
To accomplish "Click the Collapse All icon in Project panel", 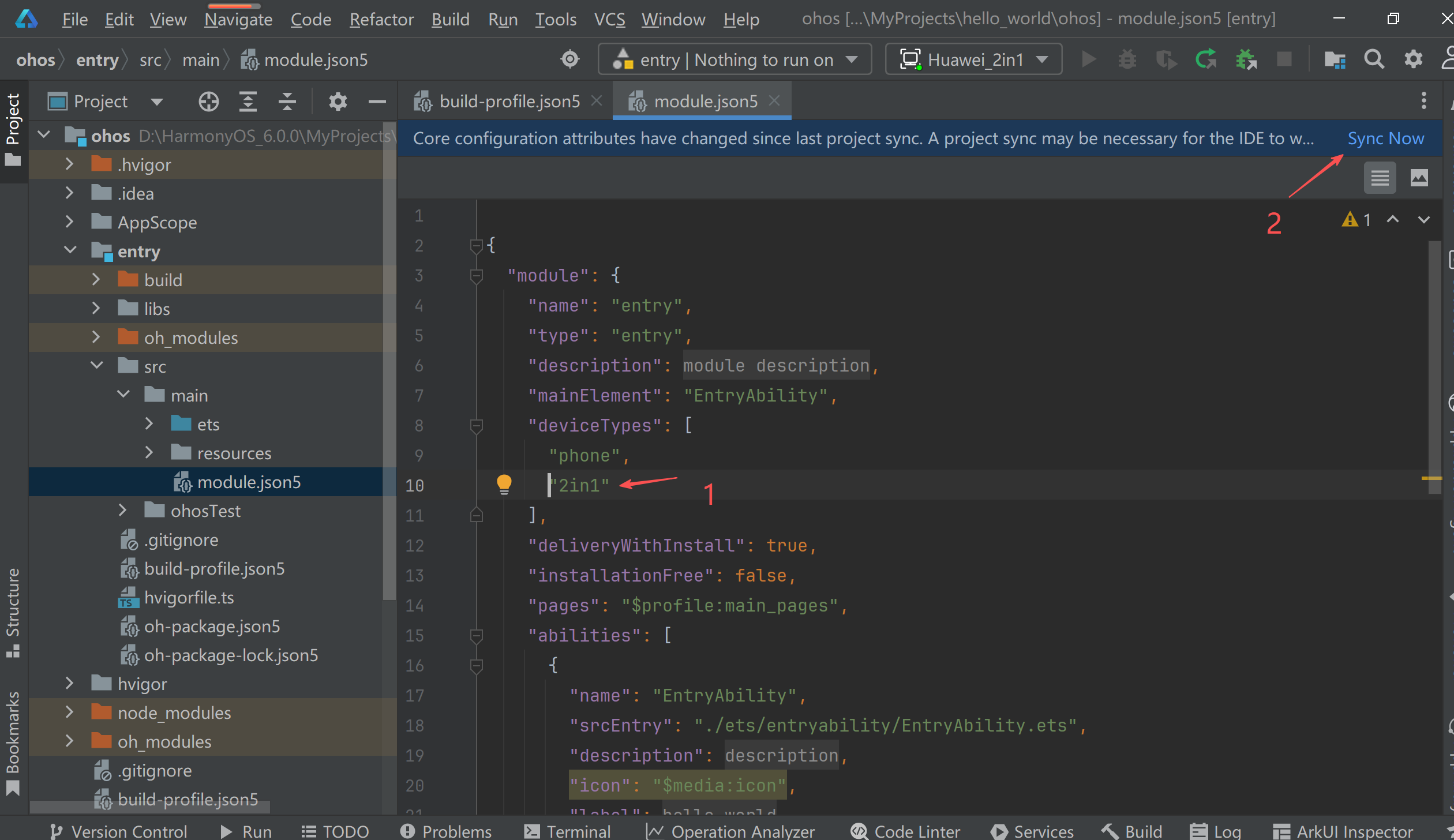I will 287,102.
